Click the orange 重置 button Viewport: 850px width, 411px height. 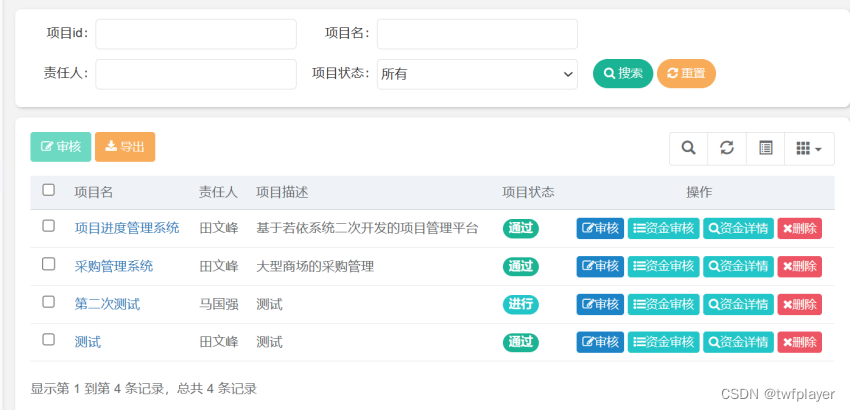pyautogui.click(x=686, y=74)
